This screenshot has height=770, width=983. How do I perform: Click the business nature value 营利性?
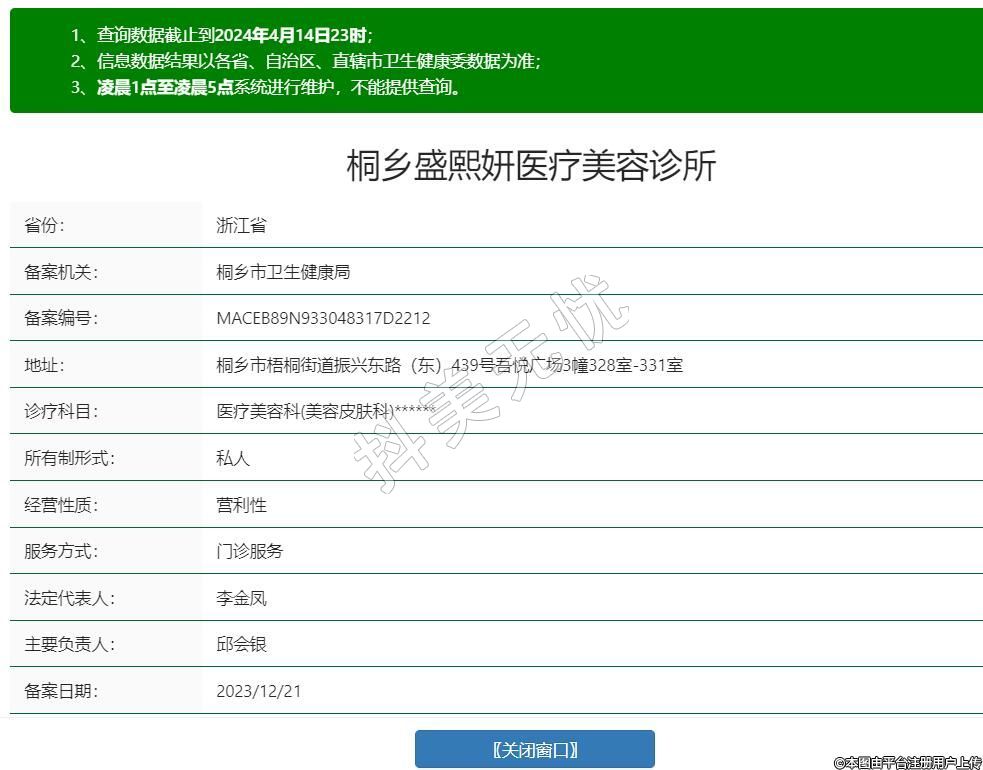[241, 505]
